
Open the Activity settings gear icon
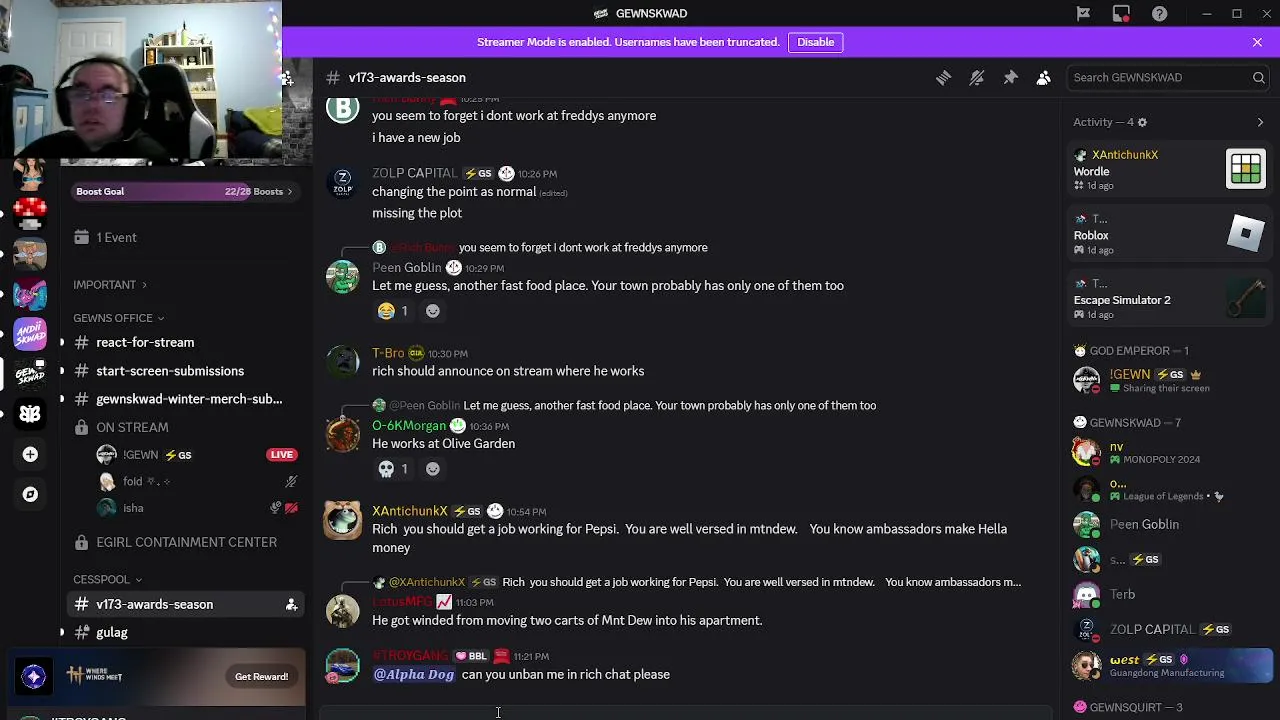(x=1142, y=122)
